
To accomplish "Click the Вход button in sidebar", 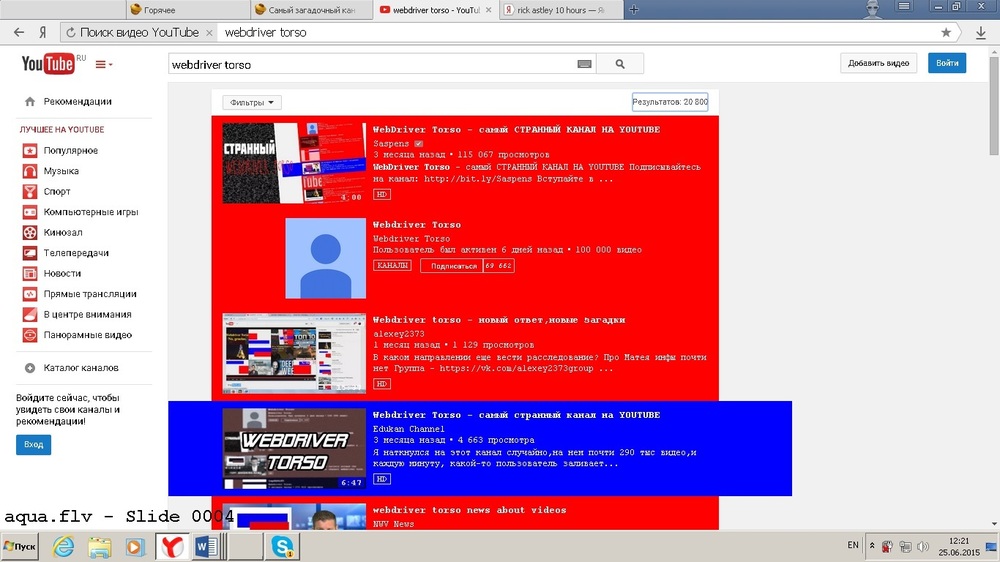I will click(x=33, y=445).
